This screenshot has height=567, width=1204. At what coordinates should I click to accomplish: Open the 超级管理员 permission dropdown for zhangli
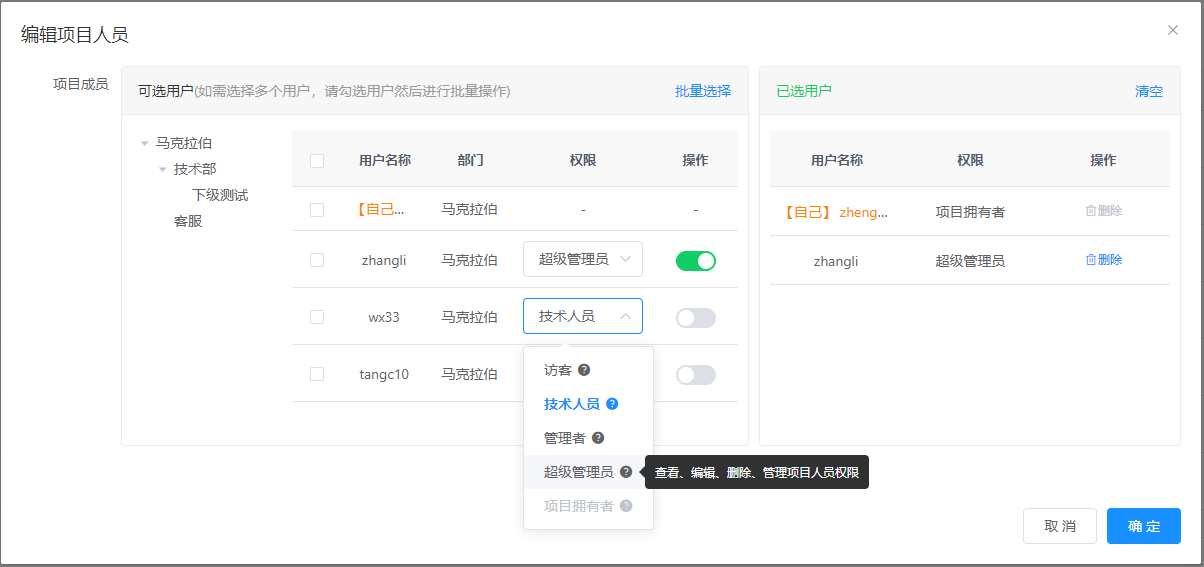[583, 259]
